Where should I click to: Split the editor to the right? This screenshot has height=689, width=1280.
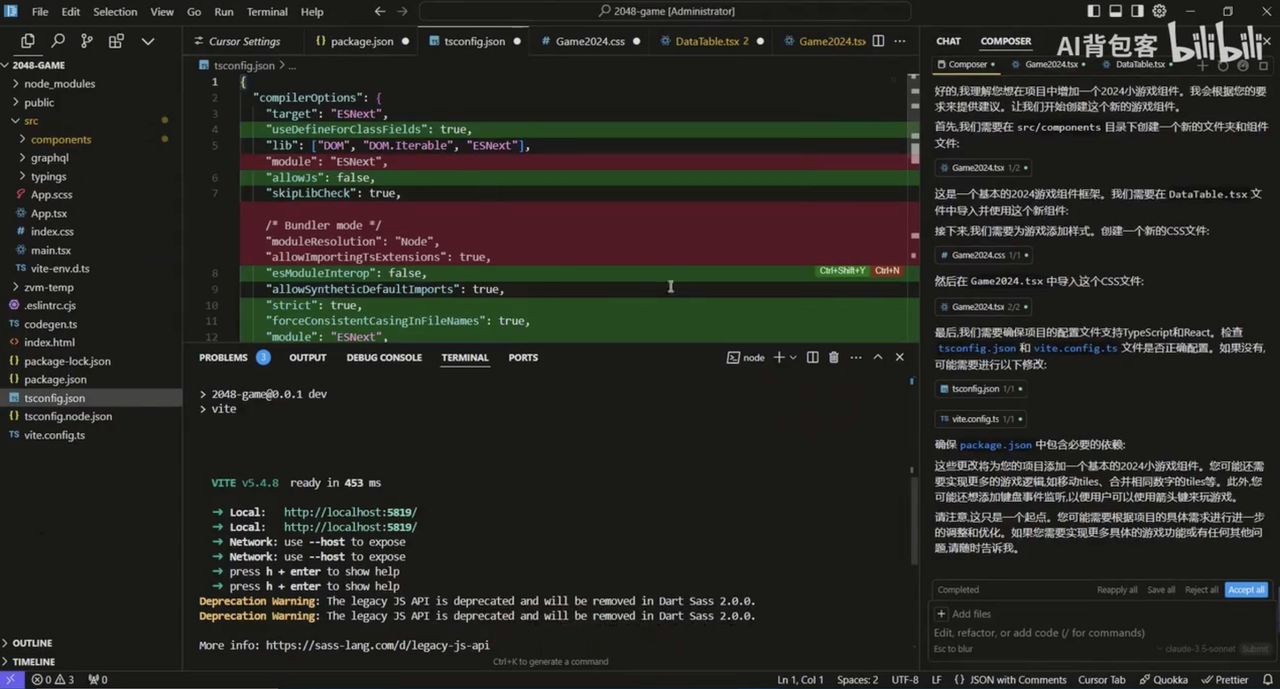click(x=878, y=41)
